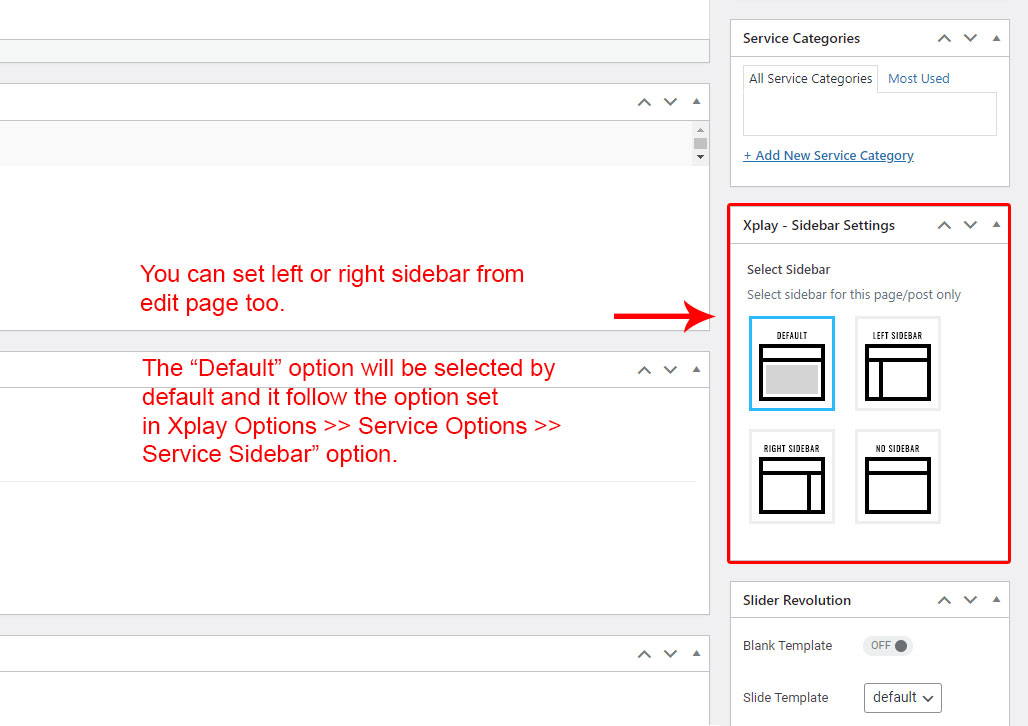1028x726 pixels.
Task: Collapse the Slider Revolution panel
Action: pos(996,600)
